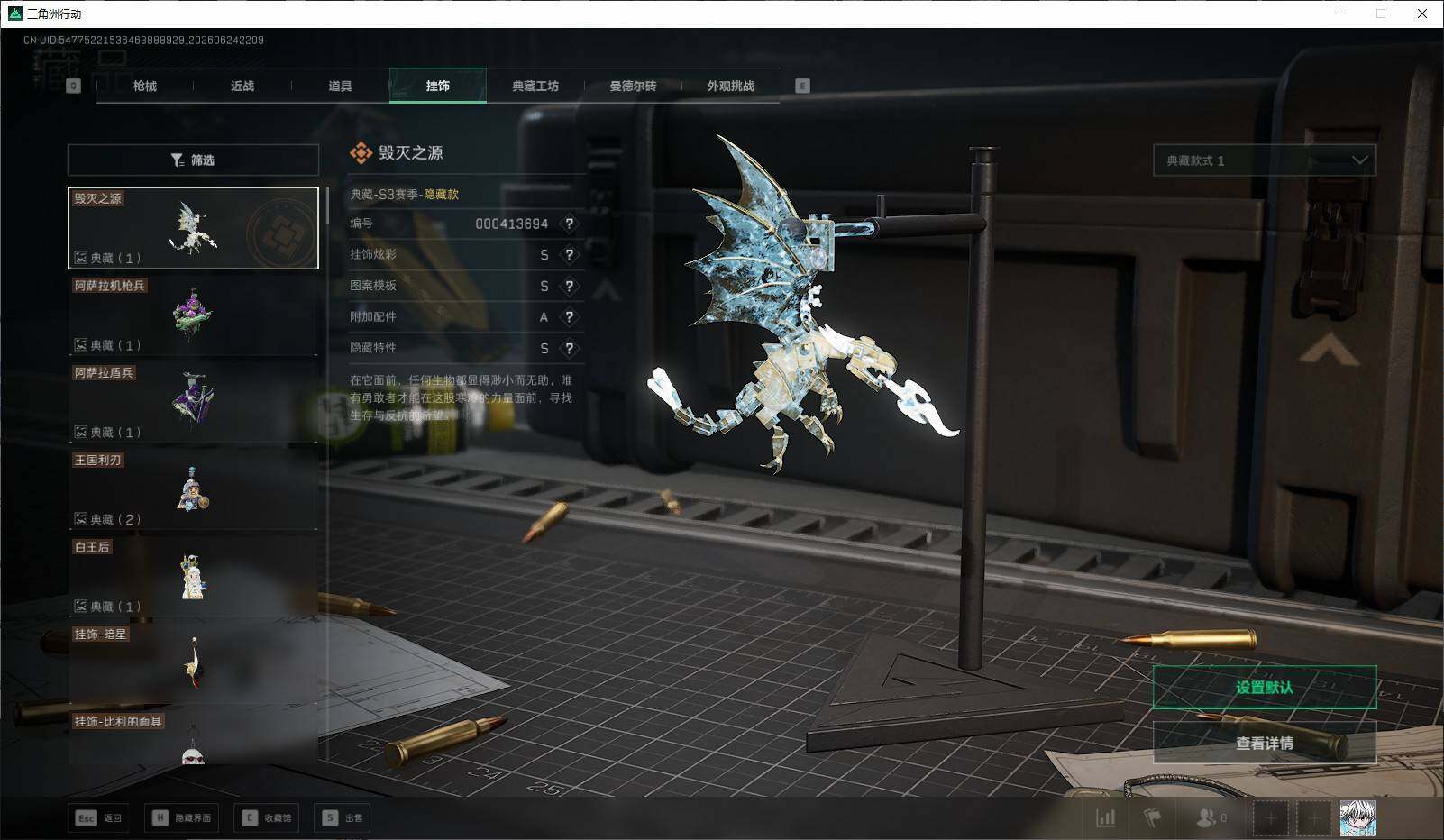Viewport: 1444px width, 840px height.
Task: Add teammate using plus slot beside avatar
Action: tap(1314, 818)
